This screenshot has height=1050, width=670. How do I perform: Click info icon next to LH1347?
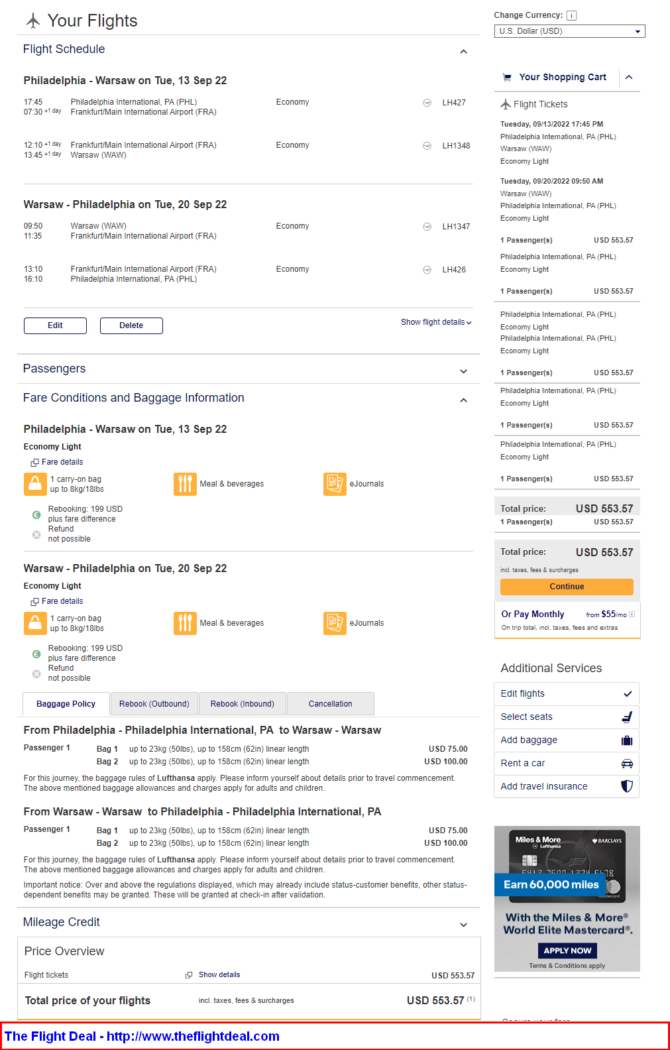click(x=427, y=227)
